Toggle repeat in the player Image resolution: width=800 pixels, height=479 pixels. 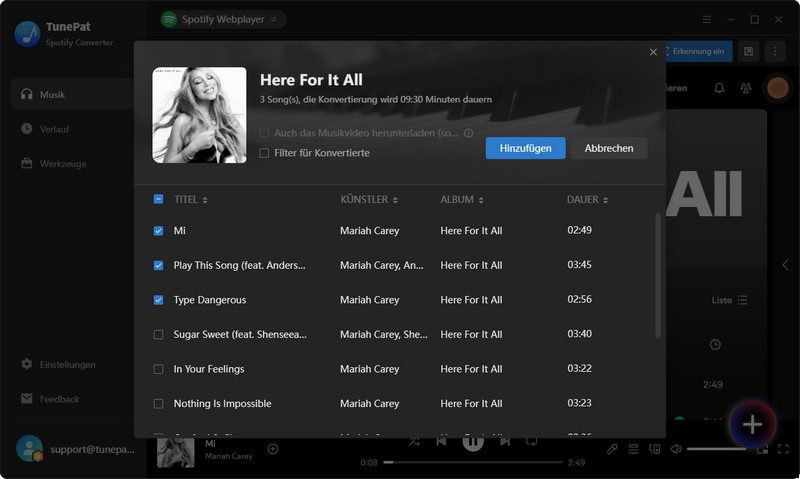pyautogui.click(x=532, y=441)
